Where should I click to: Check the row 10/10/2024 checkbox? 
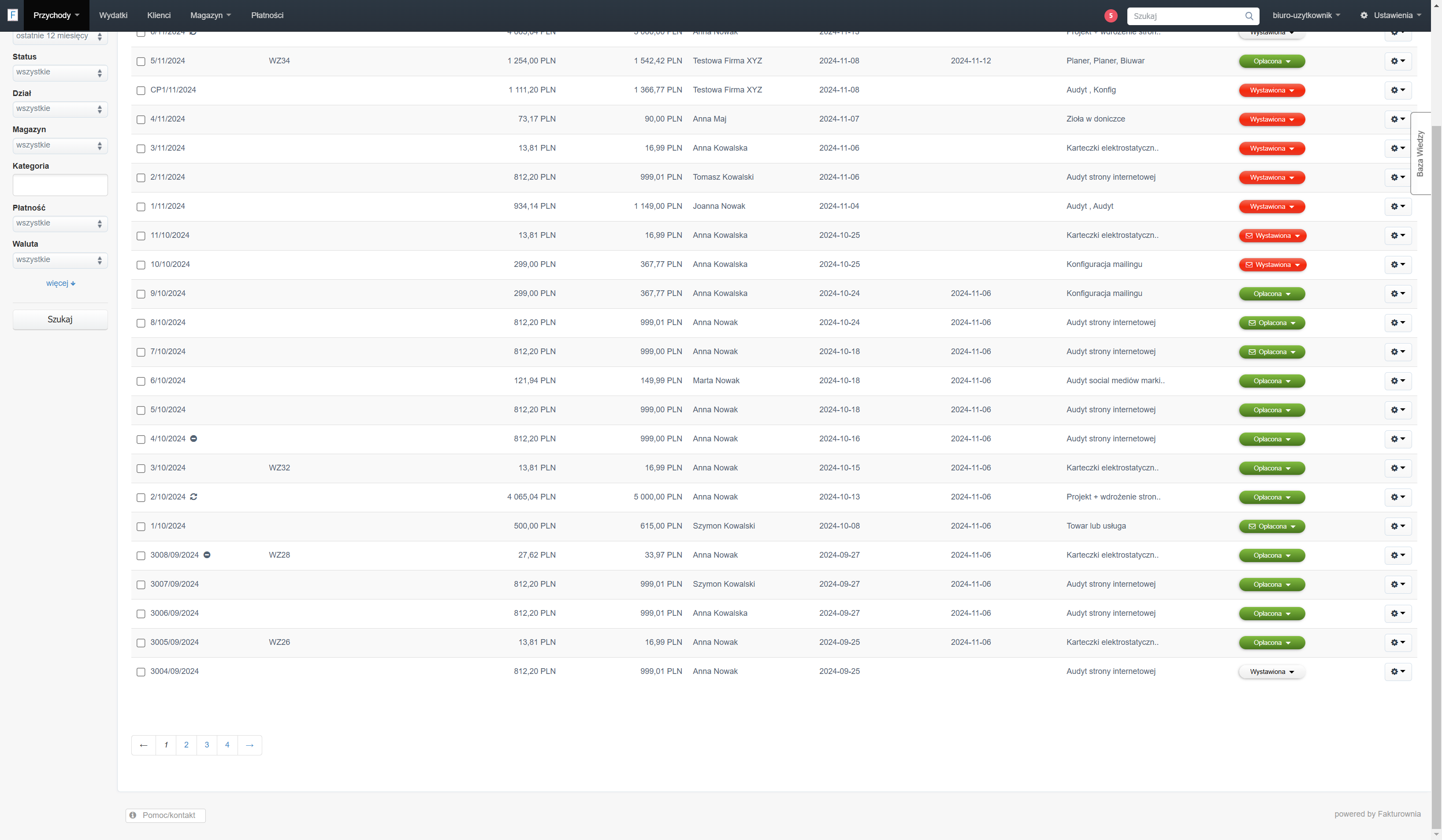coord(141,265)
